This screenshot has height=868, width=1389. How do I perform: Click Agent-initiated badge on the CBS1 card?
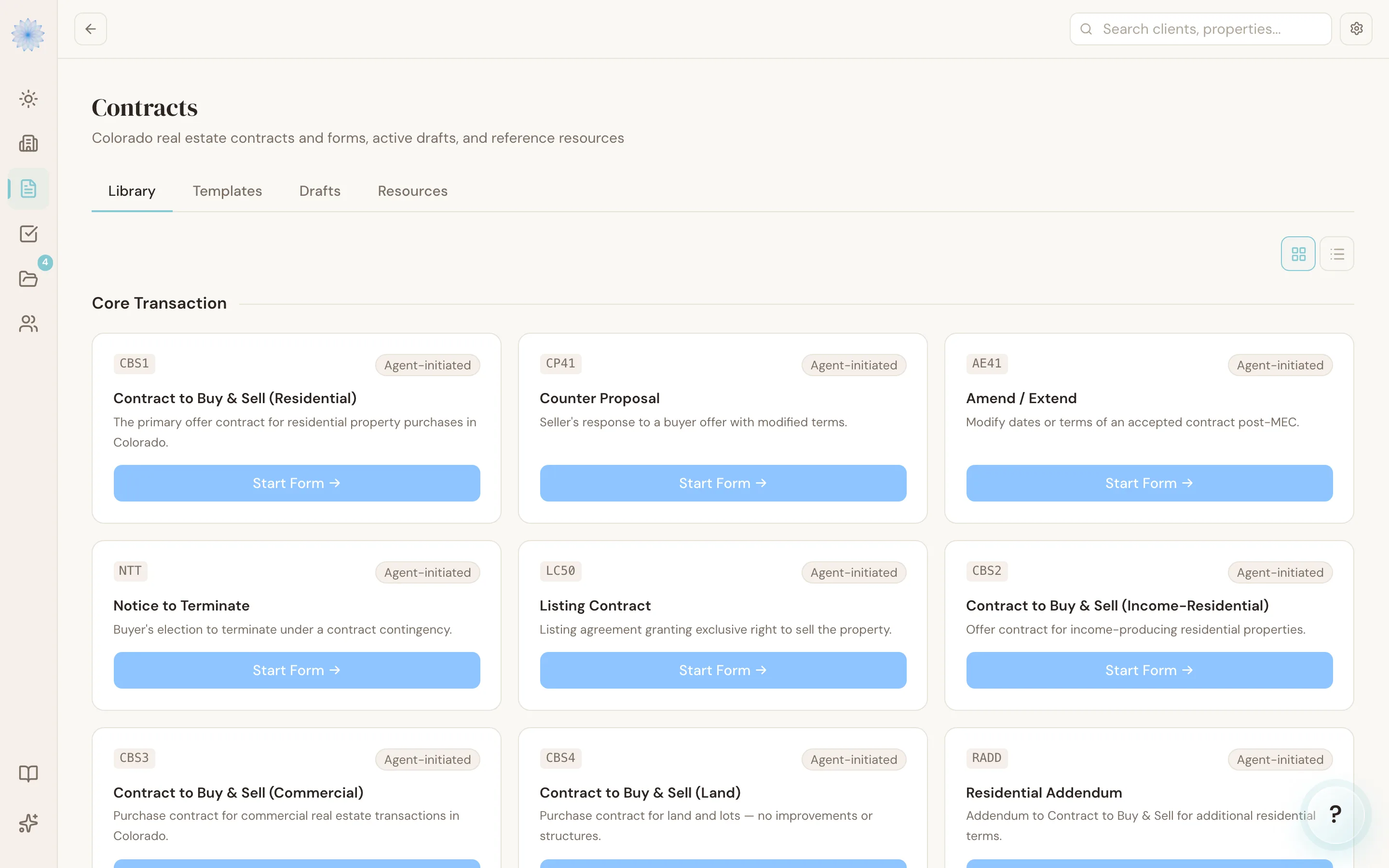pos(428,365)
